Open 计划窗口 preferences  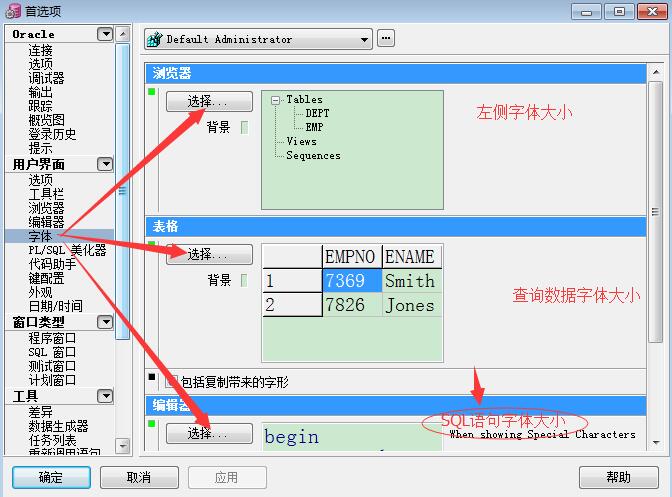52,380
